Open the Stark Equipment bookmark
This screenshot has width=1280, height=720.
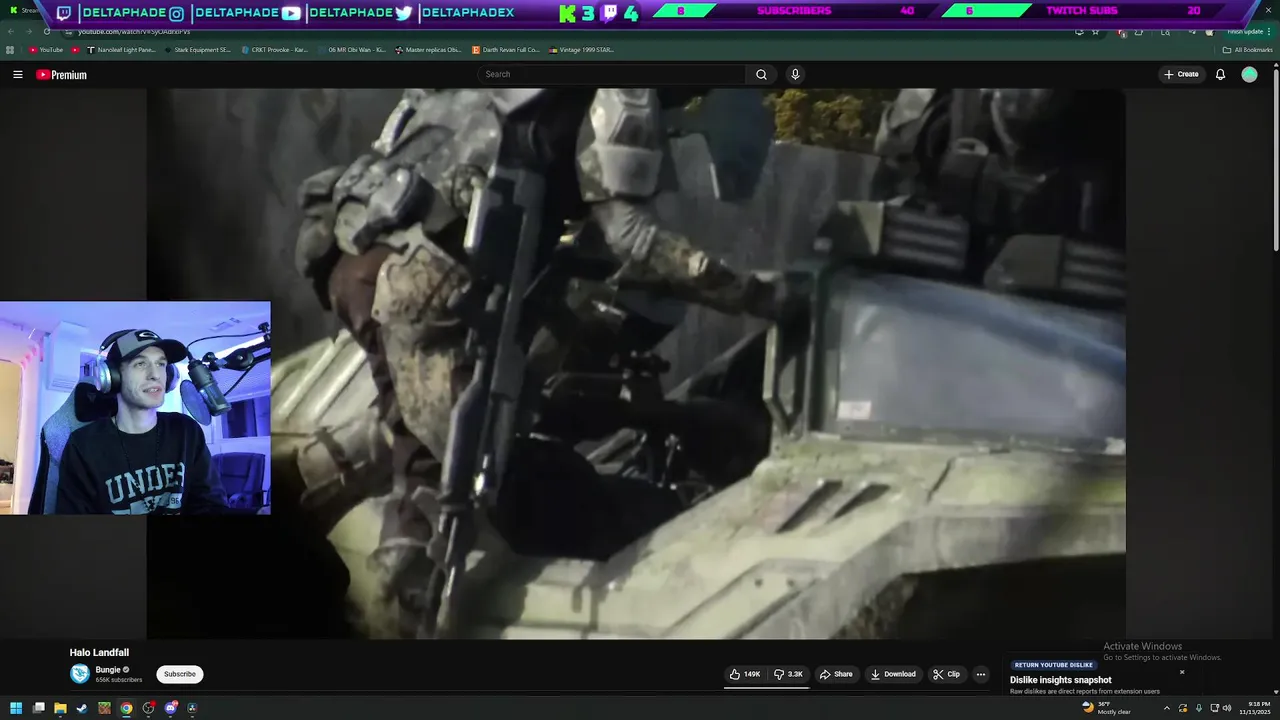point(198,50)
